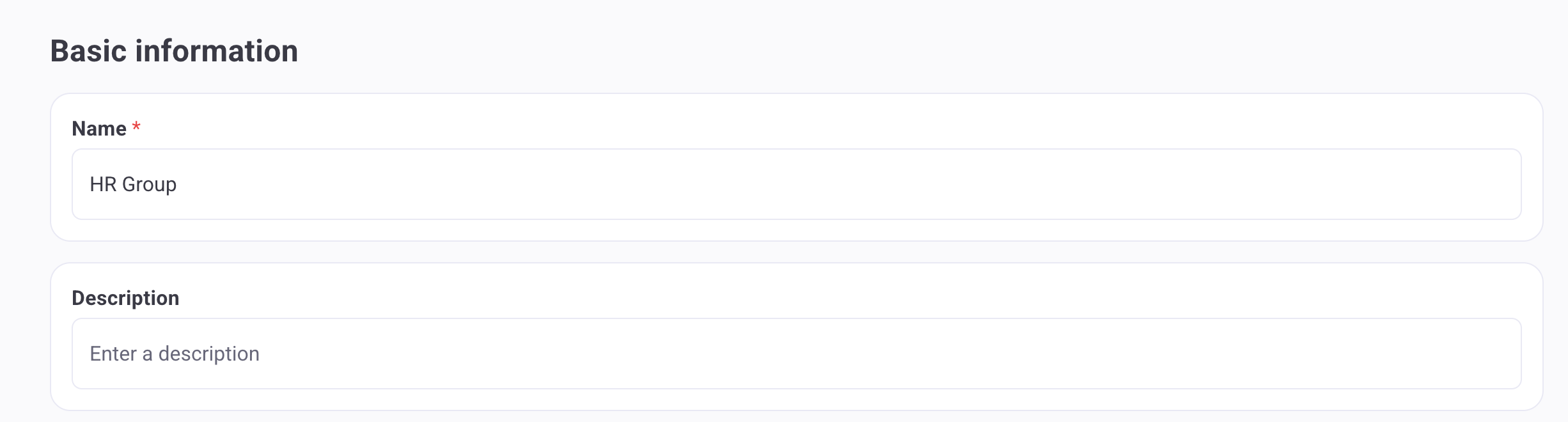Click the word "Basic" in the heading
The width and height of the screenshot is (1568, 422).
tap(88, 51)
